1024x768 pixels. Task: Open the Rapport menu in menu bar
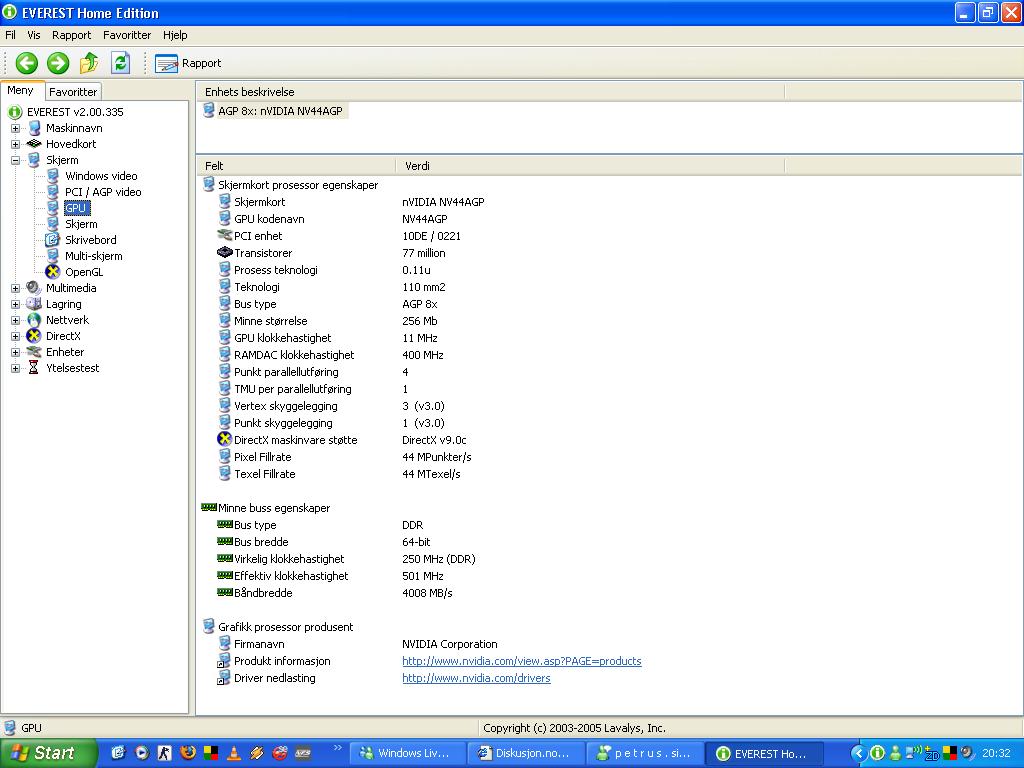pos(71,35)
